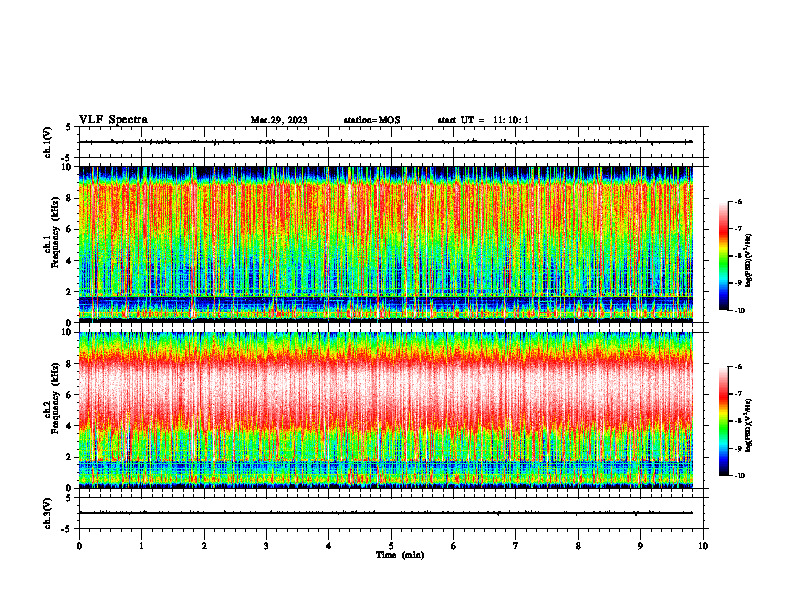Click the ch.2 spectrogram panel
Viewport: 792px width, 612px height.
386,410
